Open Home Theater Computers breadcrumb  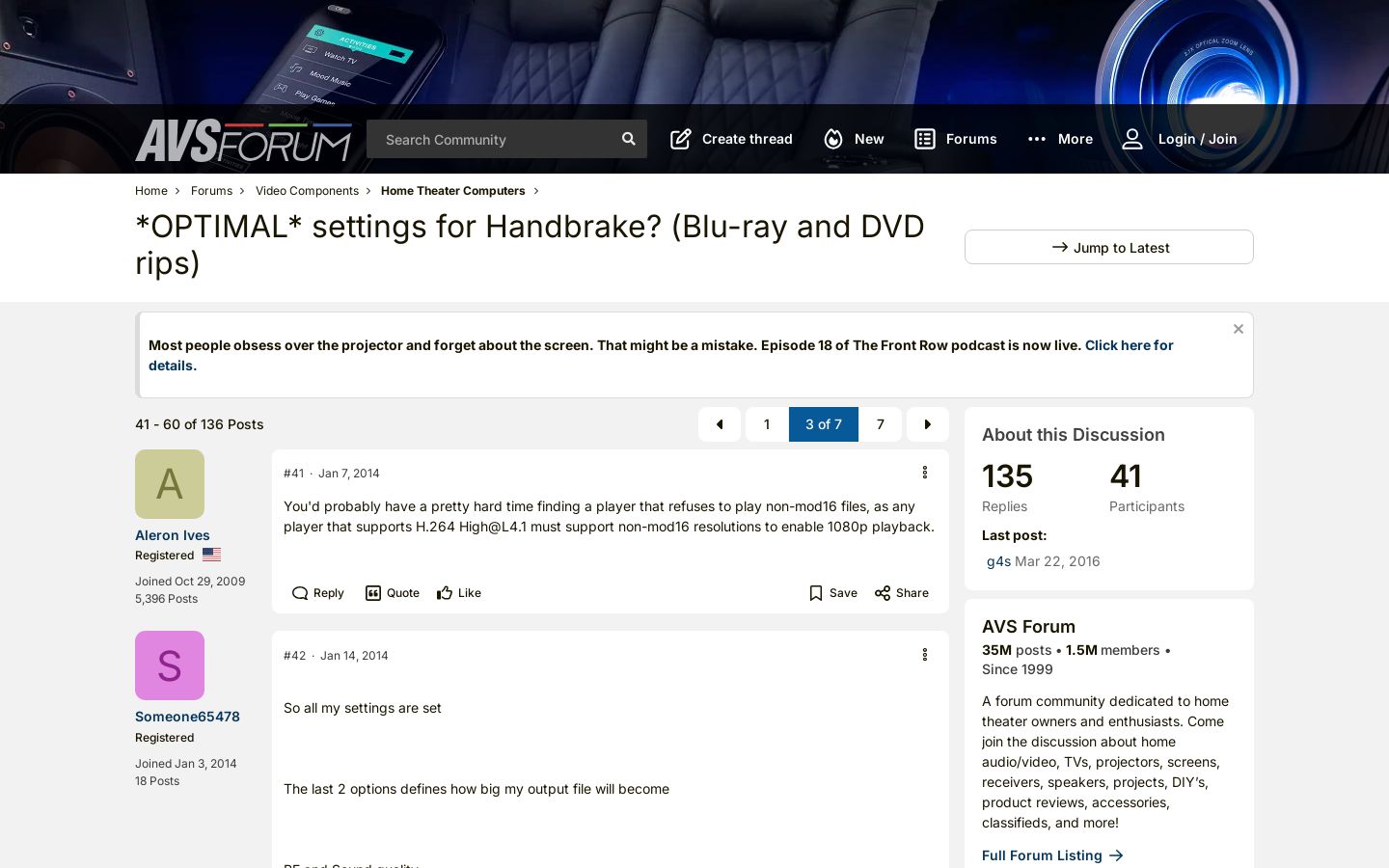click(x=453, y=191)
